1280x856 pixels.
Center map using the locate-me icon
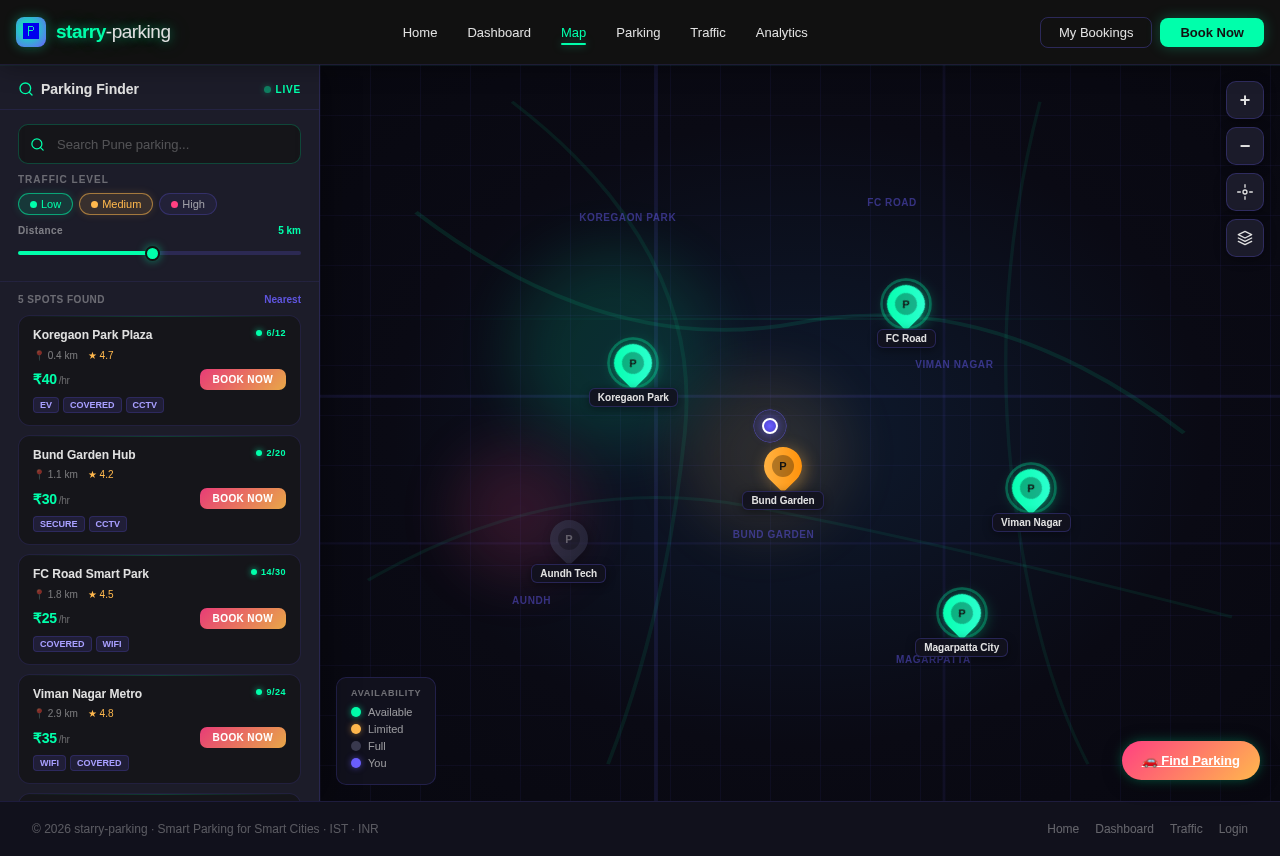1245,192
